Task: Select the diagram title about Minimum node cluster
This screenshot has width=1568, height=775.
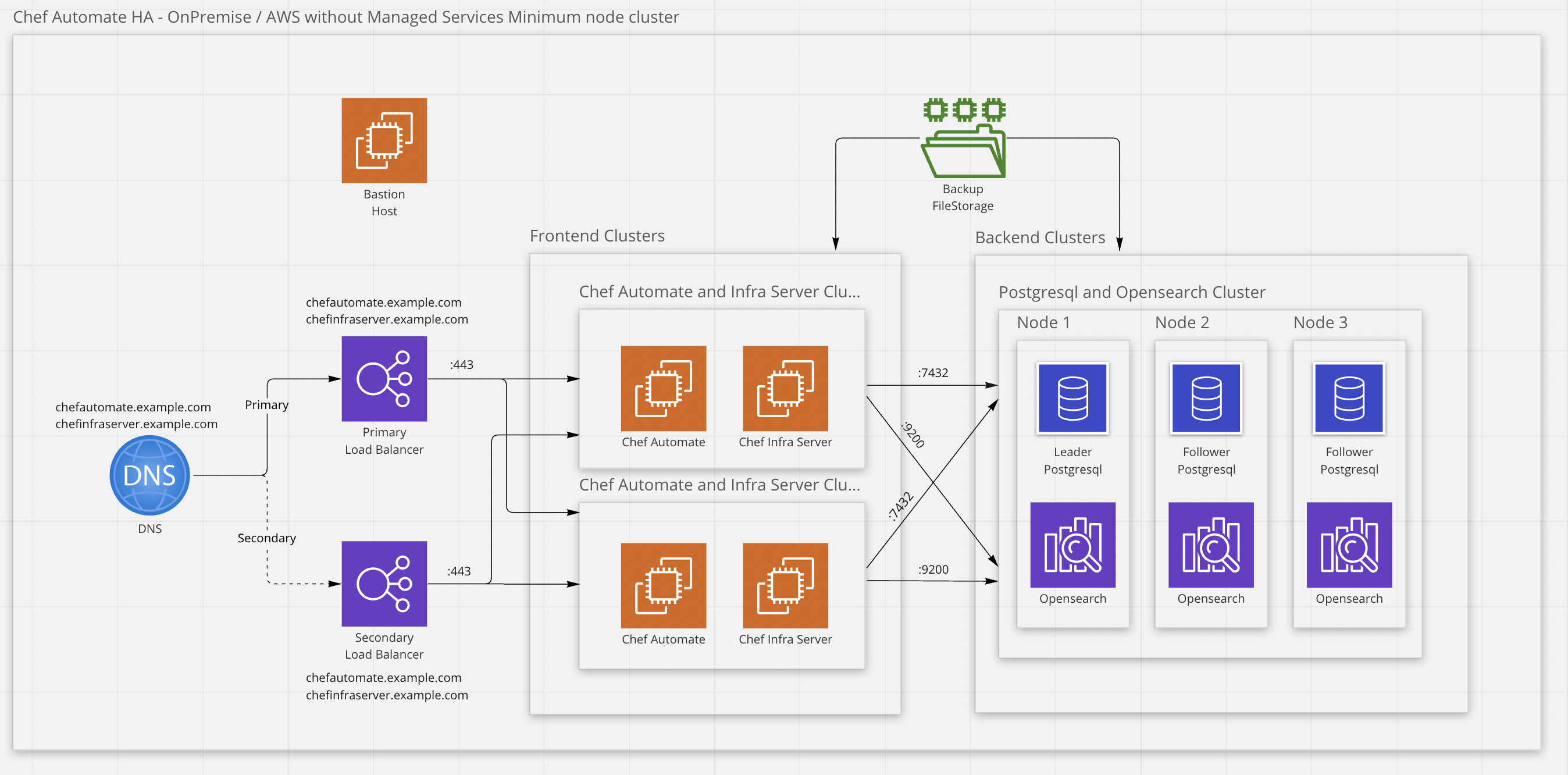Action: coord(345,17)
